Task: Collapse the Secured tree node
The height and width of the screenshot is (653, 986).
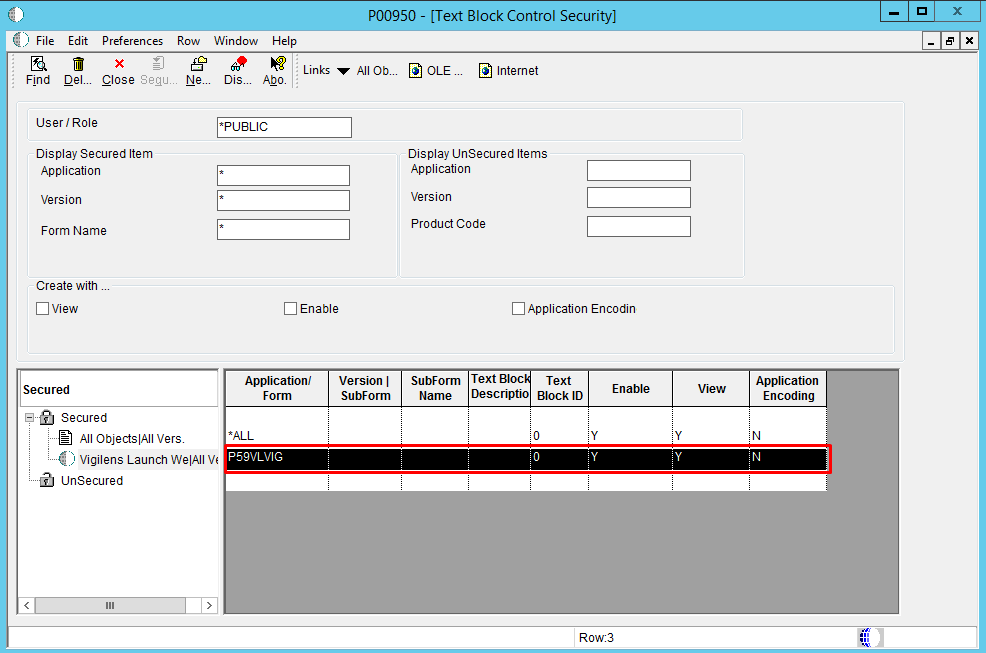Action: 30,418
